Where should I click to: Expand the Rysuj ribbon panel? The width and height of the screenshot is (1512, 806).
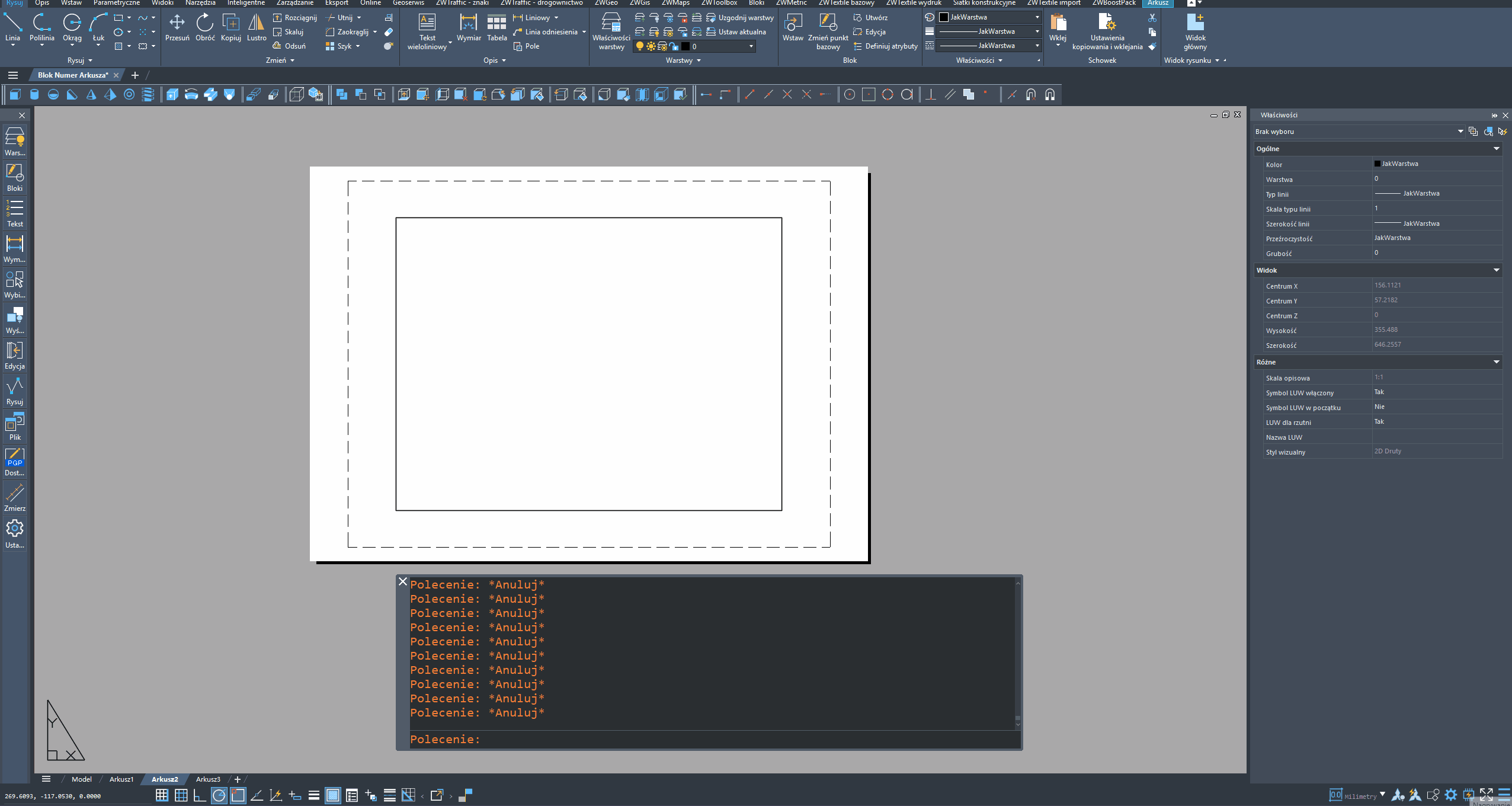click(x=80, y=60)
